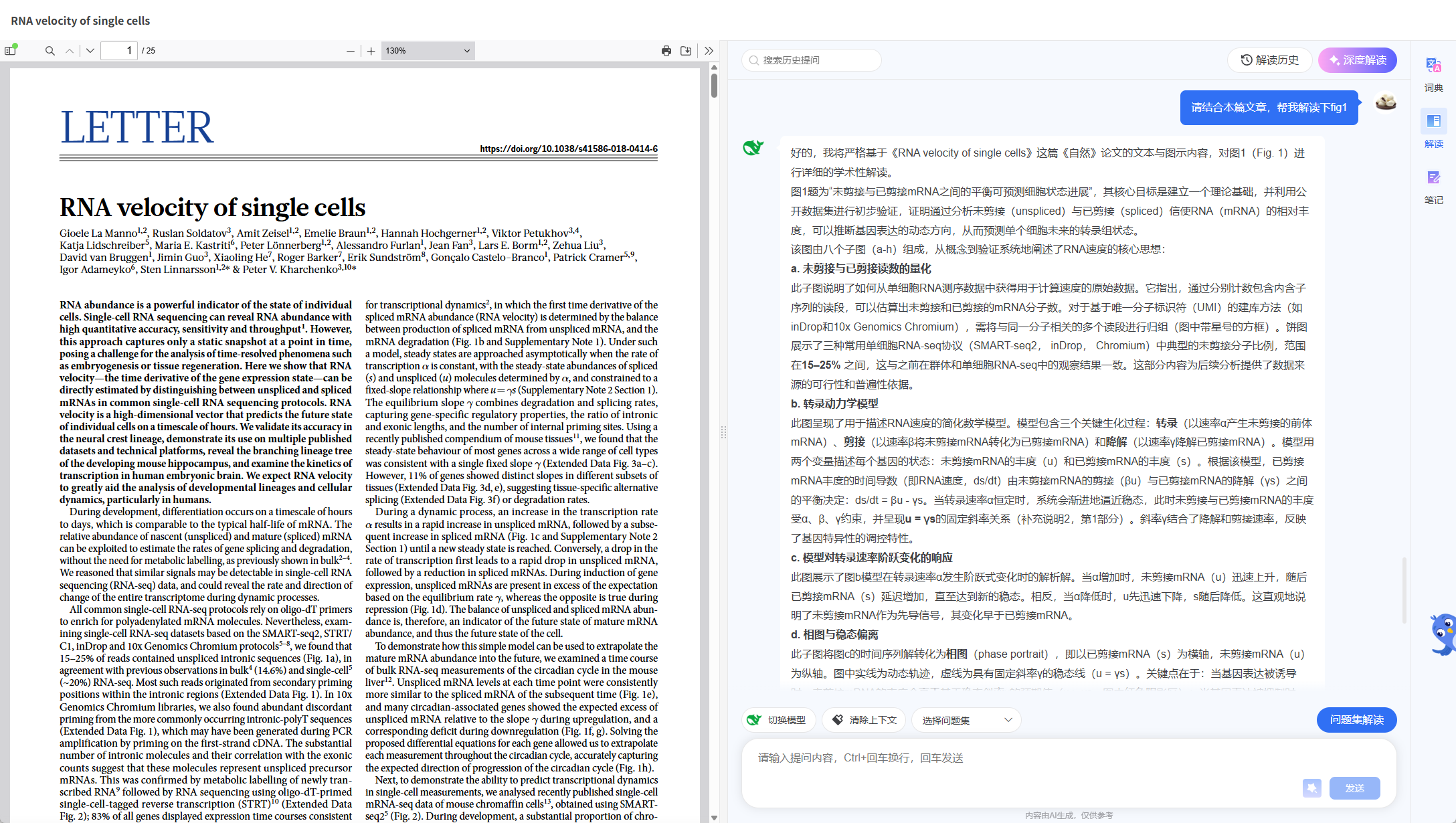Click the PDF vertical scrollbar thumb
This screenshot has height=823, width=1456.
714,85
